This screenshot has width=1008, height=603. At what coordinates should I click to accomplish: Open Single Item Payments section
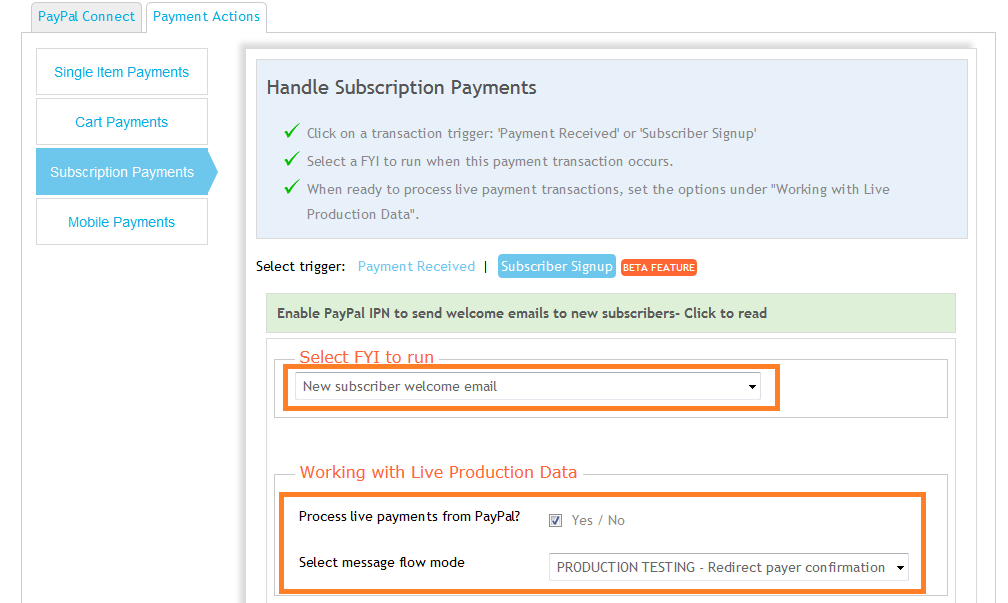[x=122, y=72]
